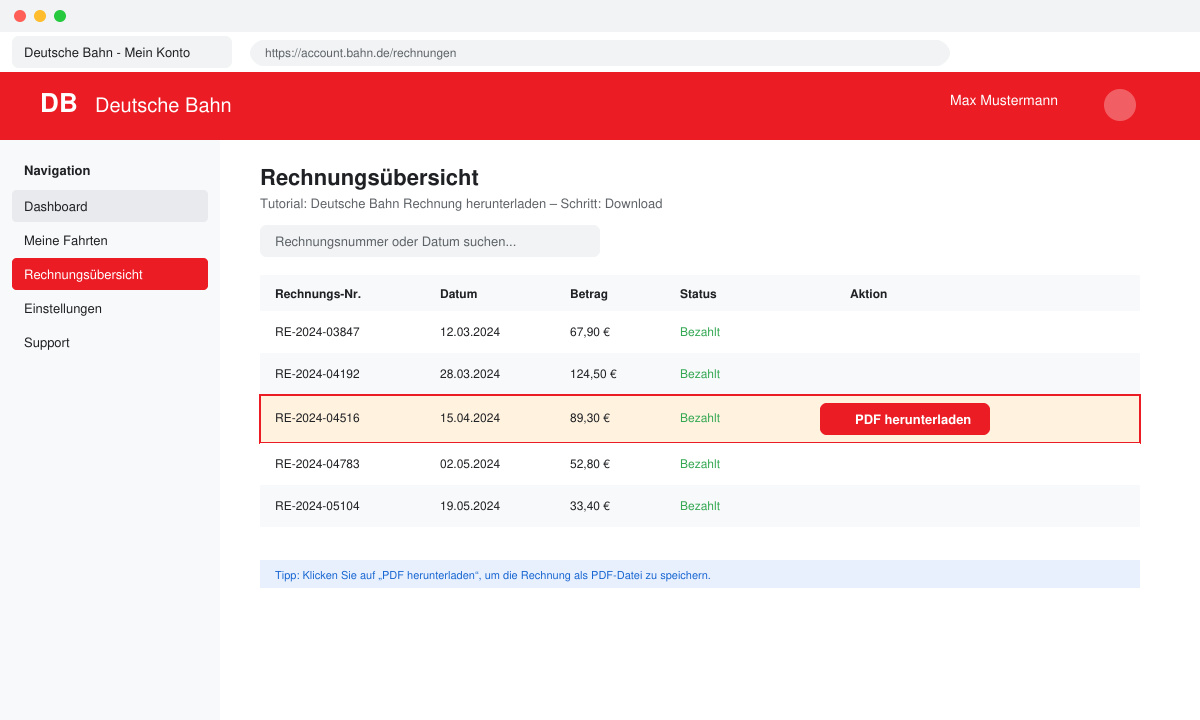The width and height of the screenshot is (1200, 720).
Task: Click the Rechnungsübersicht page heading
Action: click(x=369, y=178)
